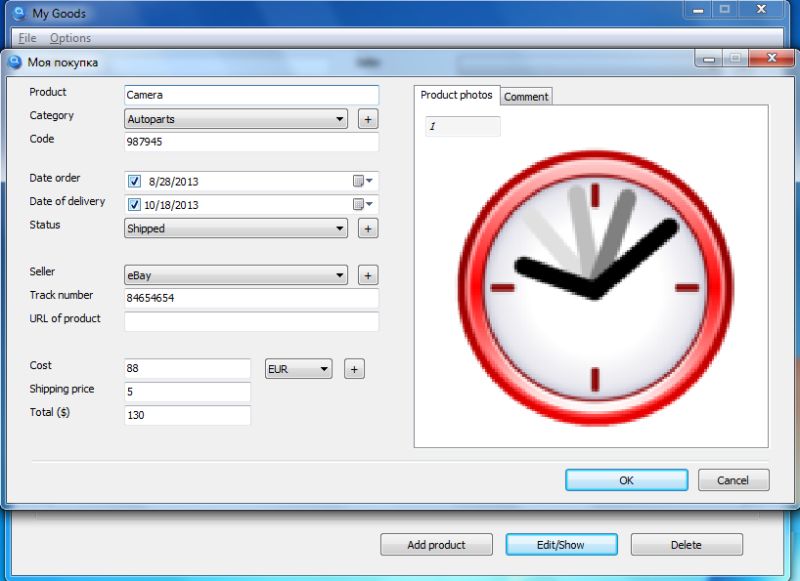This screenshot has width=800, height=581.
Task: Open the Category dropdown showing Autoparts
Action: point(236,119)
